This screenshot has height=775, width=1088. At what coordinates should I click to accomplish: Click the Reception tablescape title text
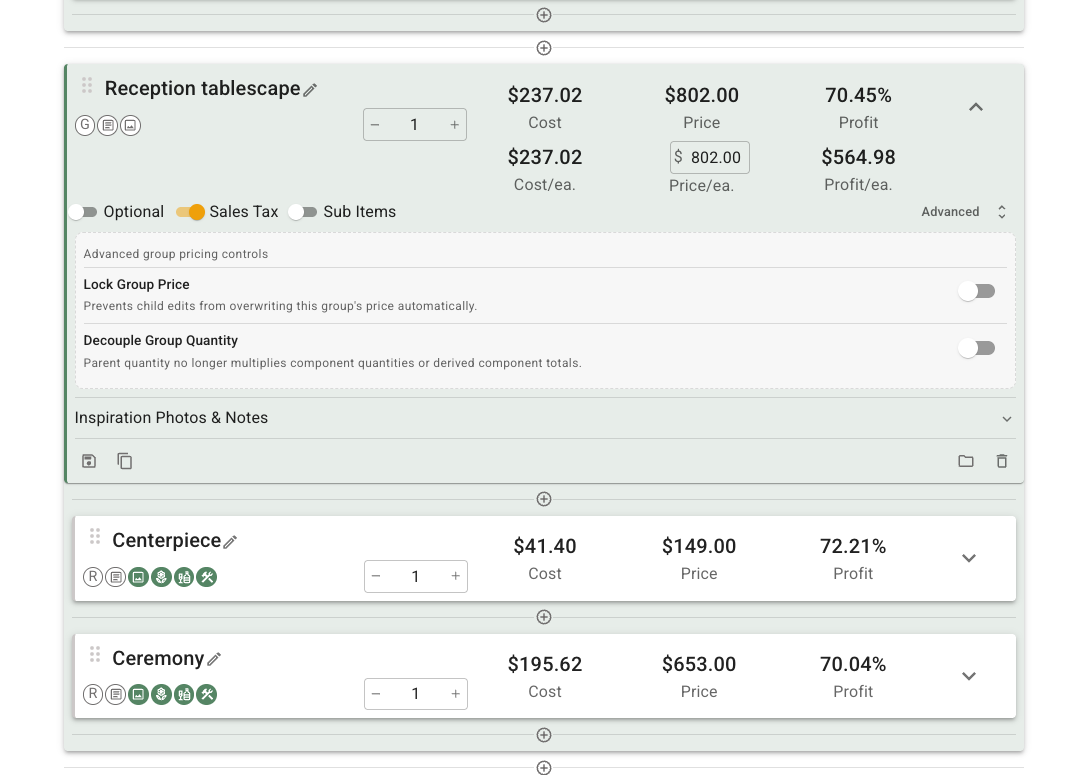point(202,89)
